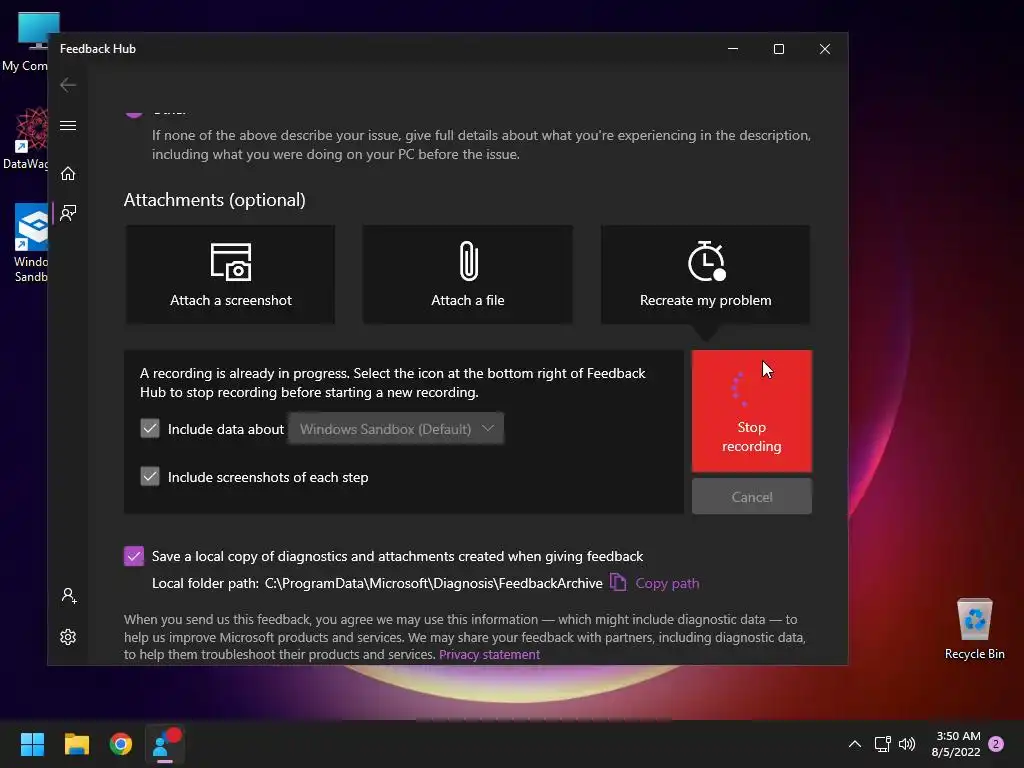Screen dimensions: 1024x768
Task: Click the volume speaker icon
Action: 906,744
